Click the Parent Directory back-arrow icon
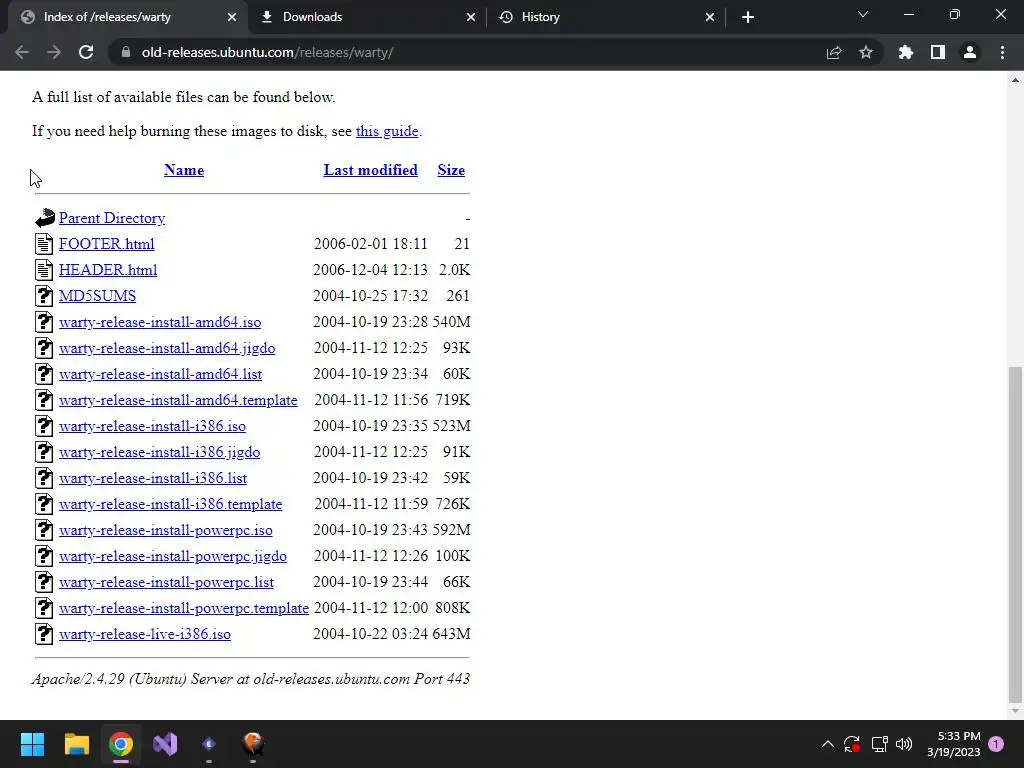The height and width of the screenshot is (768, 1024). pos(44,217)
